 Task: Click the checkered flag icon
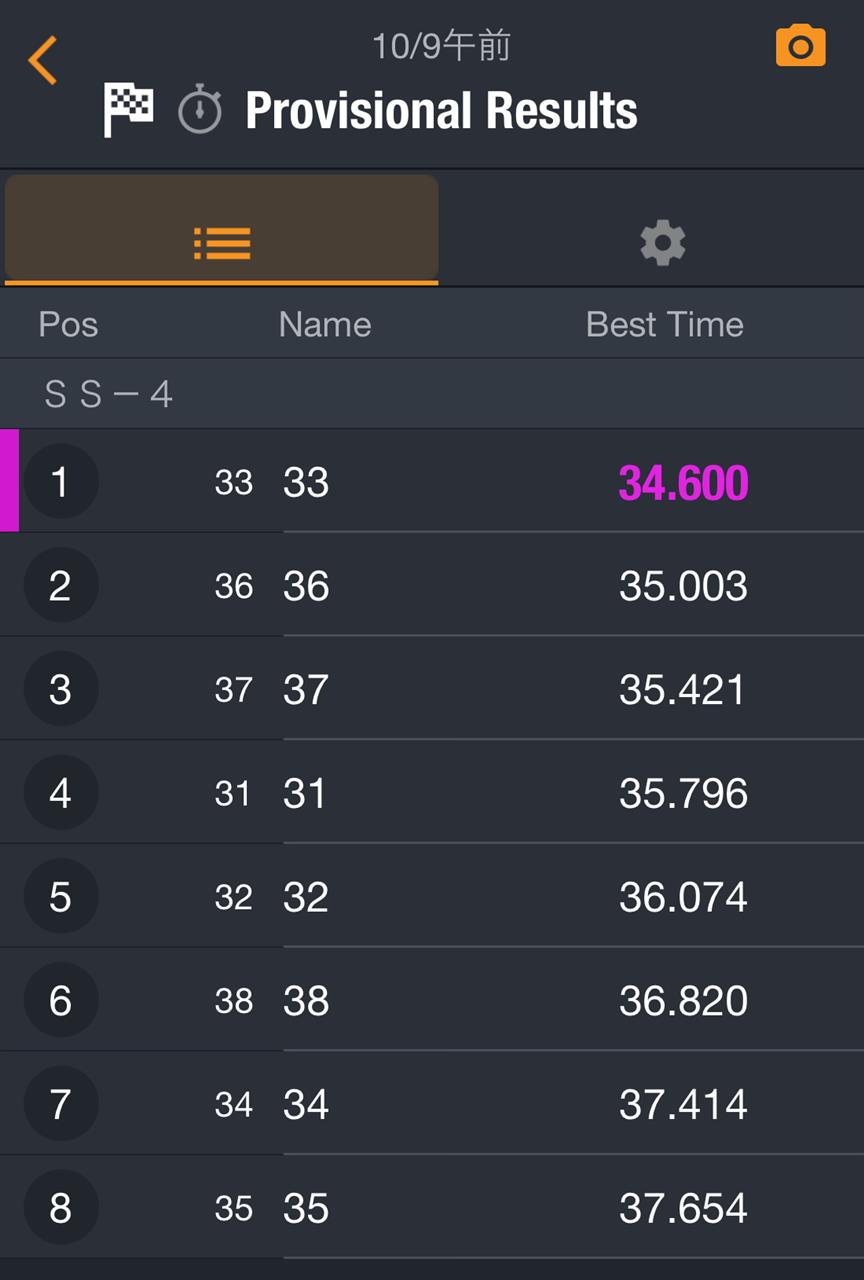[129, 110]
